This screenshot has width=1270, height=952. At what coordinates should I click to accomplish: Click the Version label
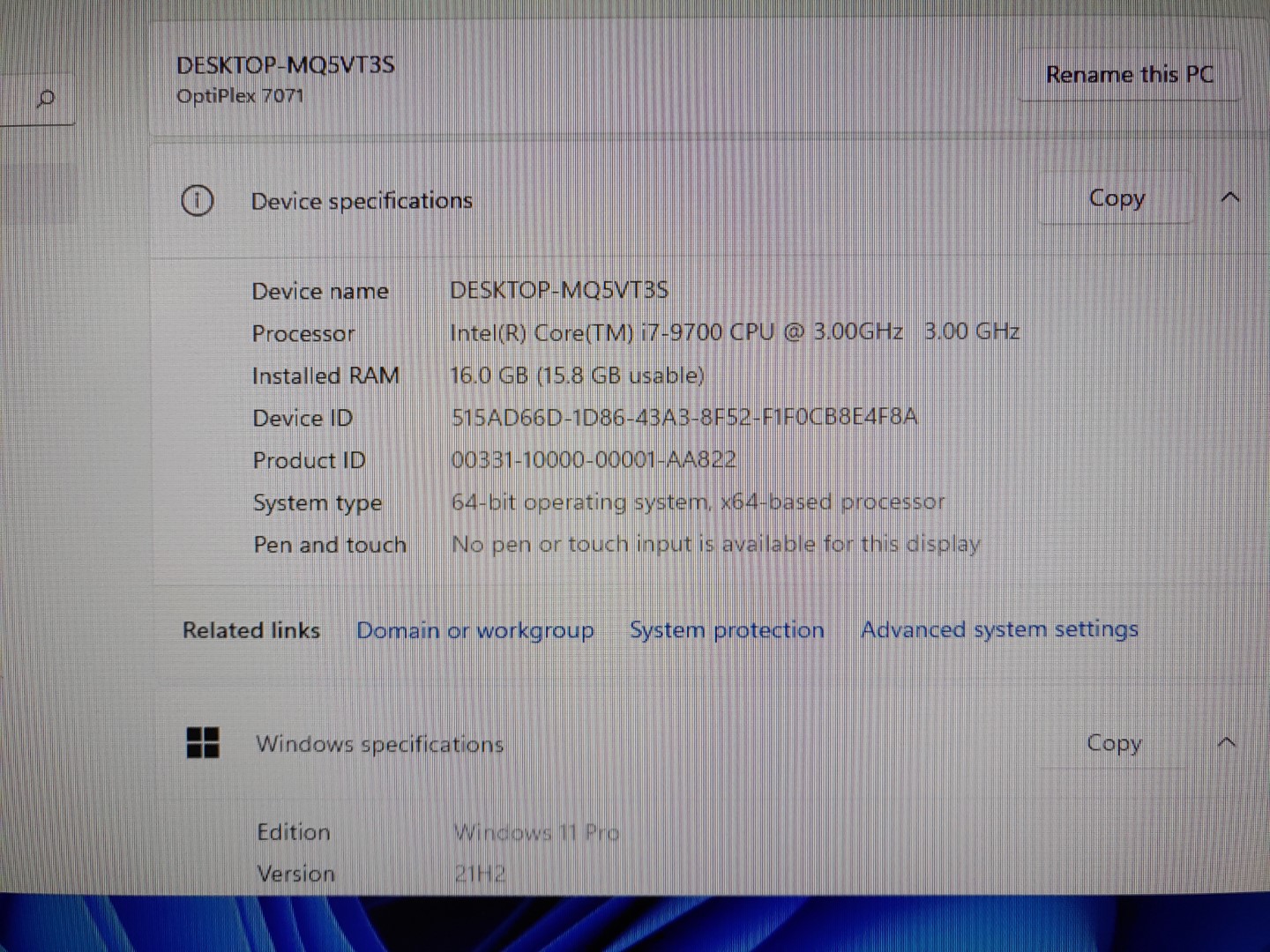pyautogui.click(x=296, y=874)
